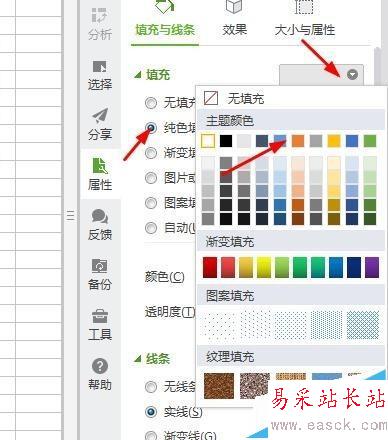The width and height of the screenshot is (388, 440).
Task: Select the granite speckled texture fill
Action: pyautogui.click(x=255, y=386)
